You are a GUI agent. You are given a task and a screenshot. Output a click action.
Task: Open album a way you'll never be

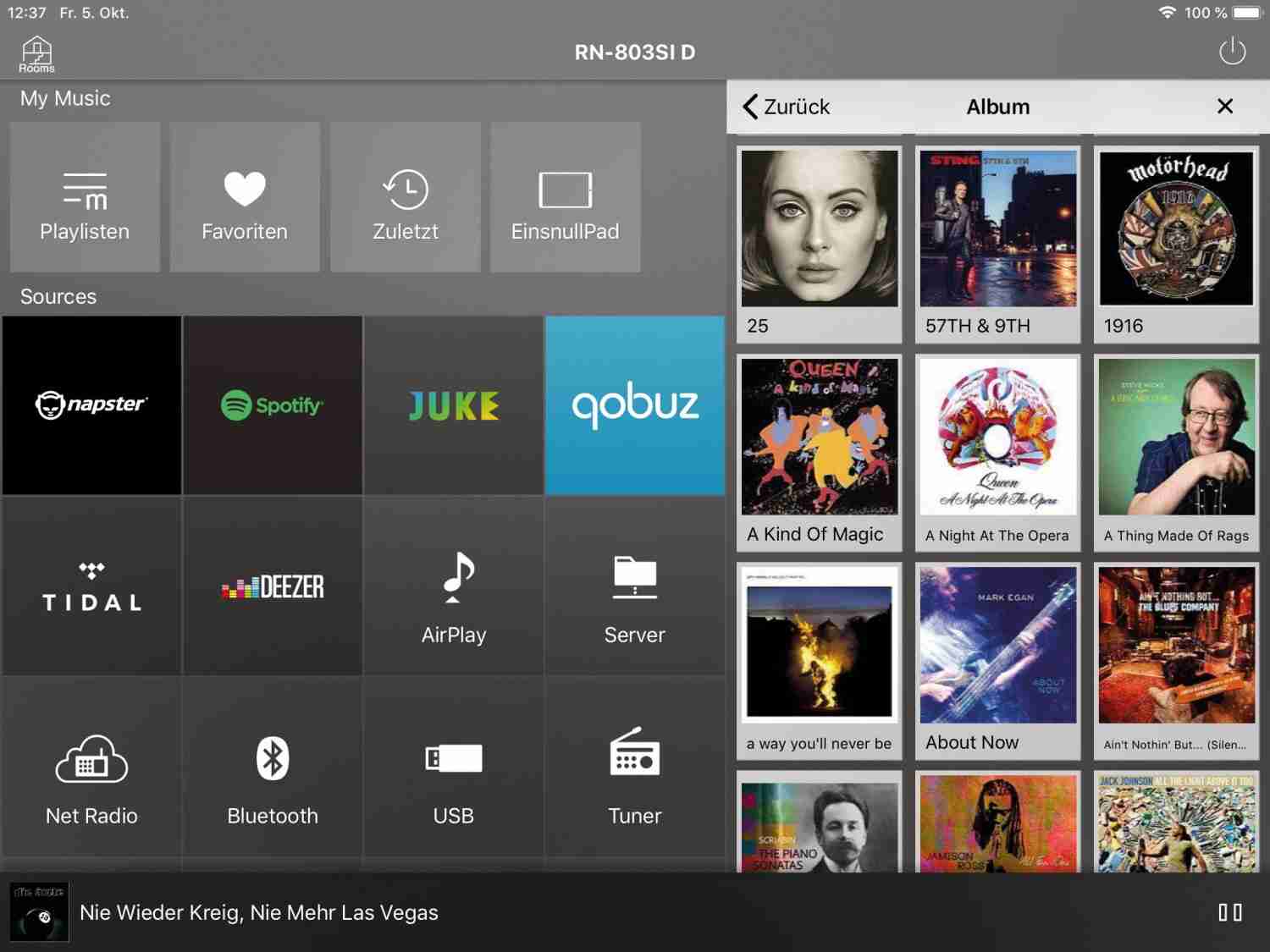(820, 661)
